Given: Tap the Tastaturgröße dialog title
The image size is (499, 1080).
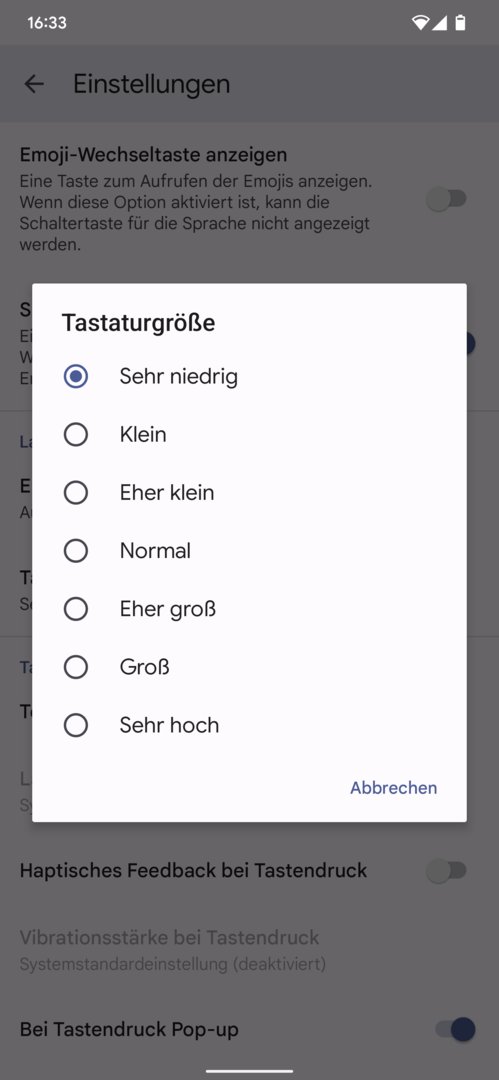Looking at the screenshot, I should (x=139, y=322).
